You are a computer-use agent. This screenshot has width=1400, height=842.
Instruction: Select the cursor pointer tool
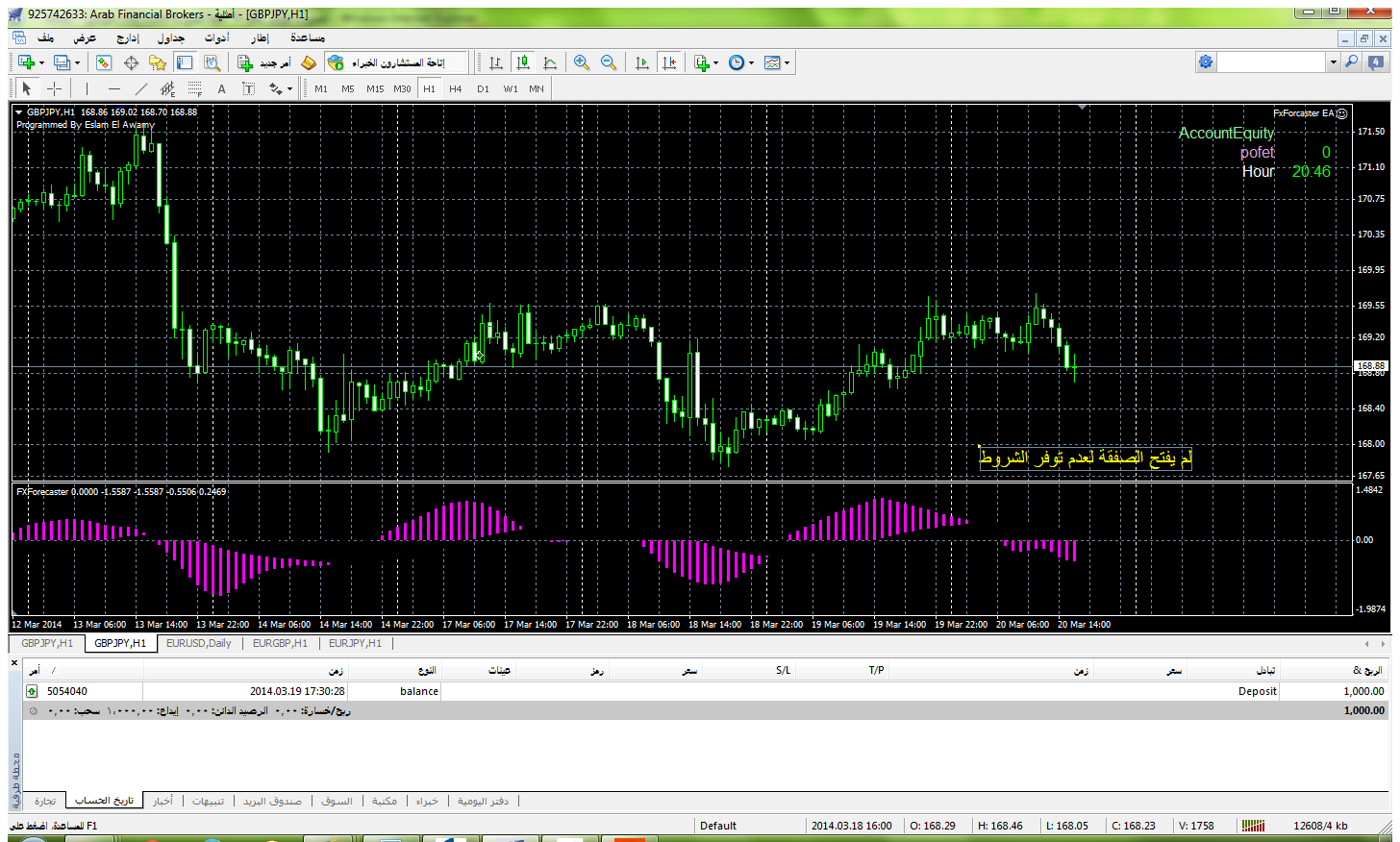click(x=27, y=88)
